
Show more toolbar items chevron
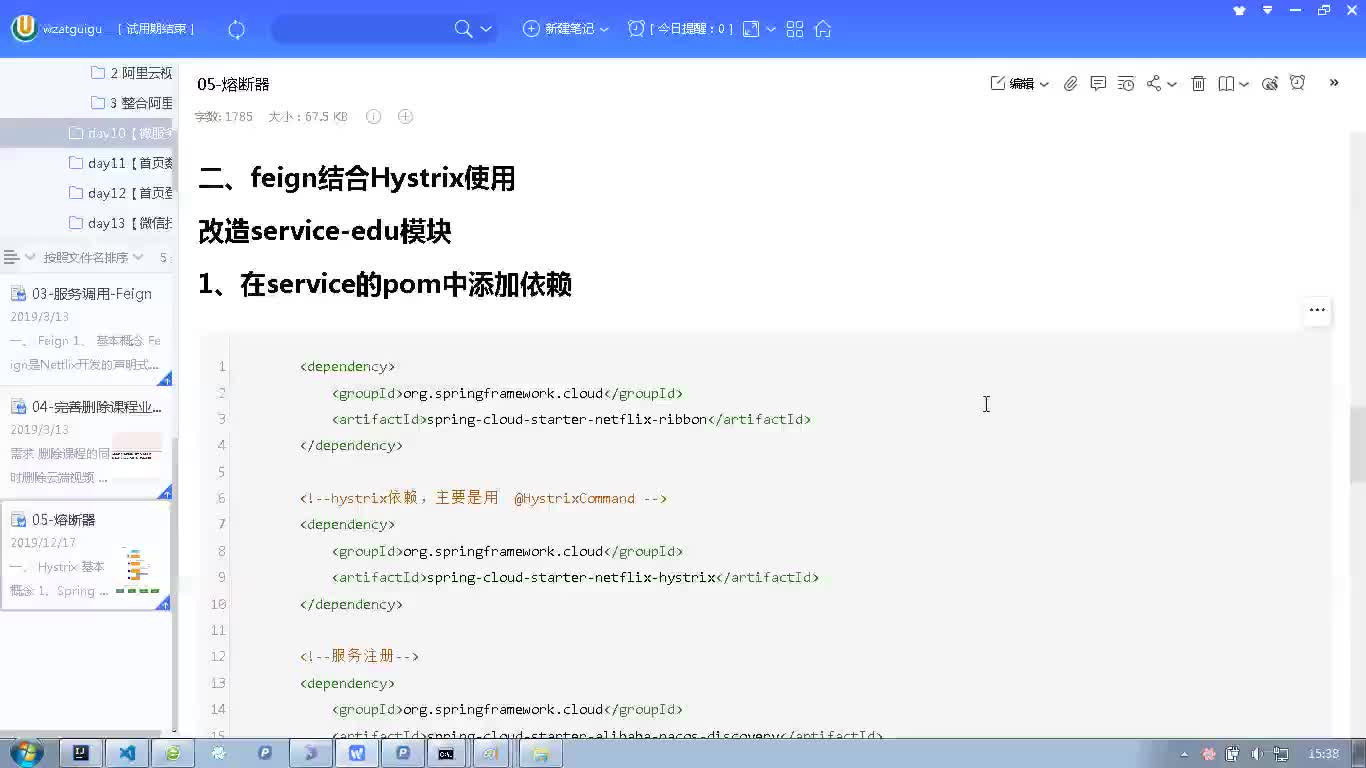click(1334, 83)
